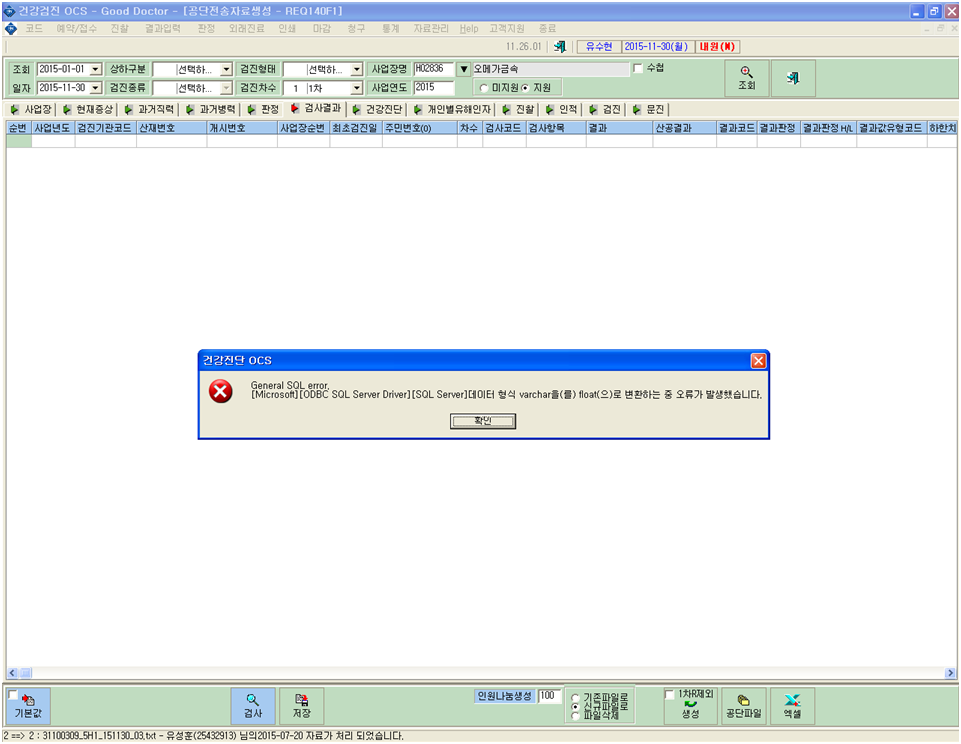The height and width of the screenshot is (744, 961).
Task: Enable the 수첩 checkbox
Action: pos(638,68)
